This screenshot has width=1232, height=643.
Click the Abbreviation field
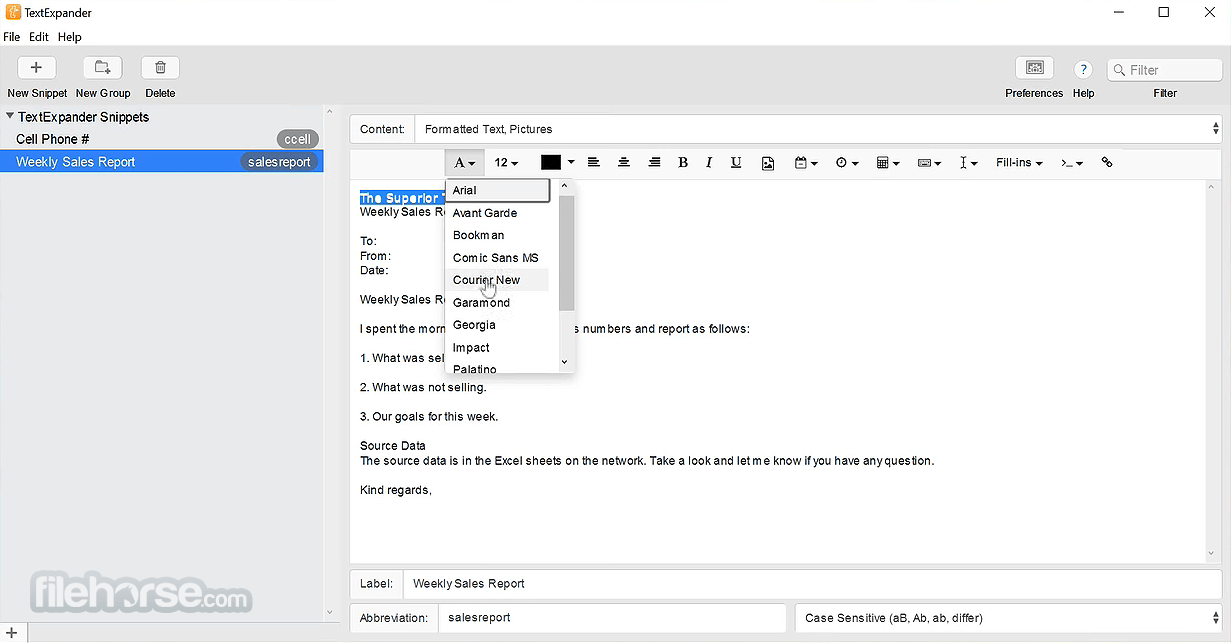[x=612, y=618]
